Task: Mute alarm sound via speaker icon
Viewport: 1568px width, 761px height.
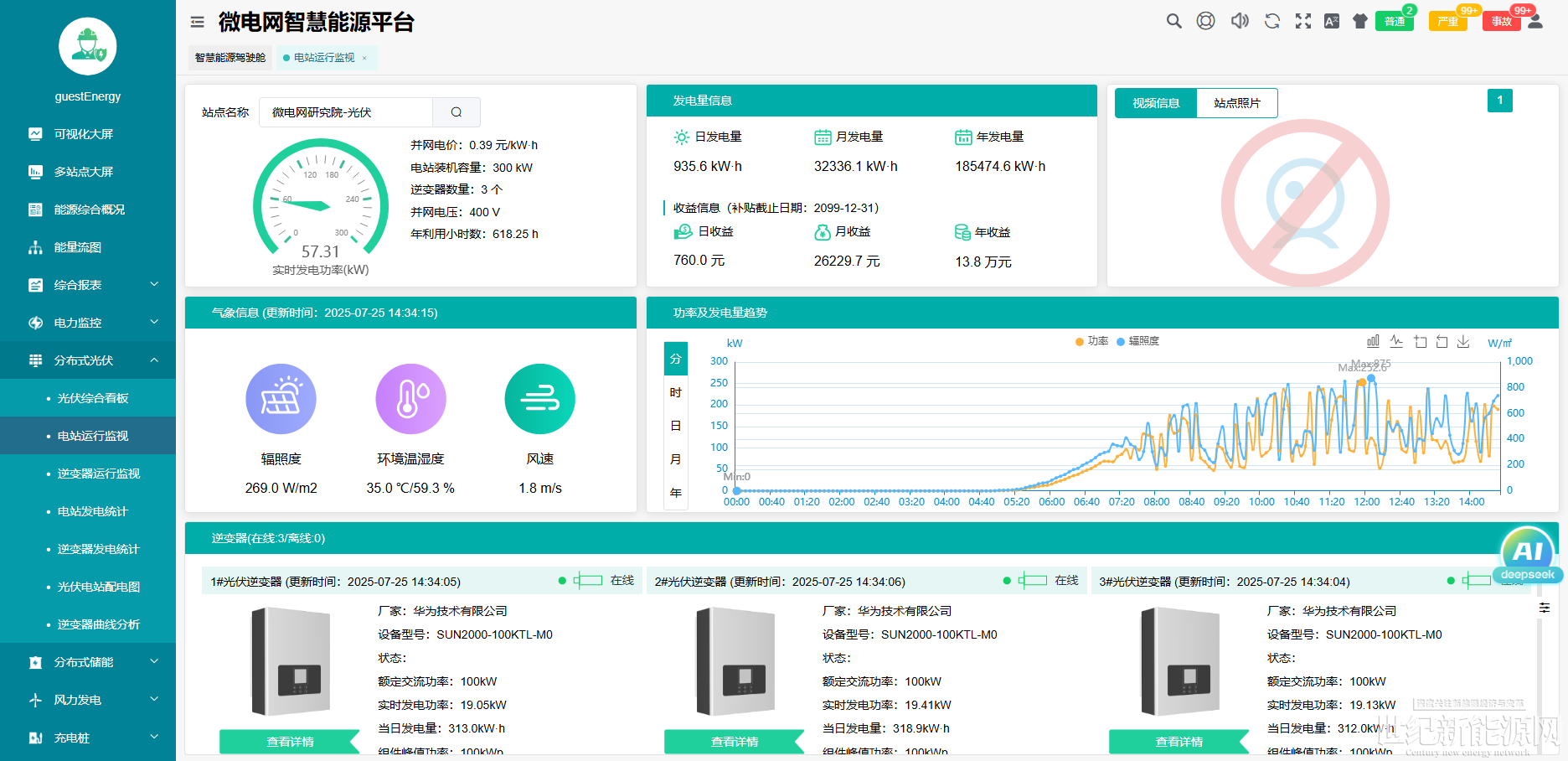Action: [x=1240, y=21]
